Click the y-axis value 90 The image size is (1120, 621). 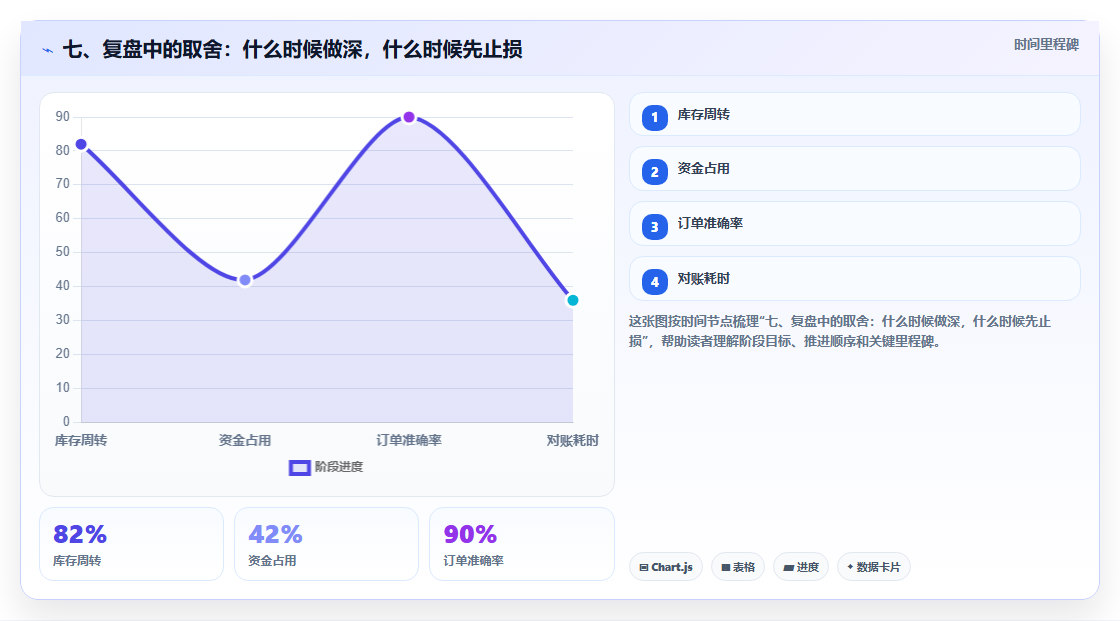pos(63,116)
